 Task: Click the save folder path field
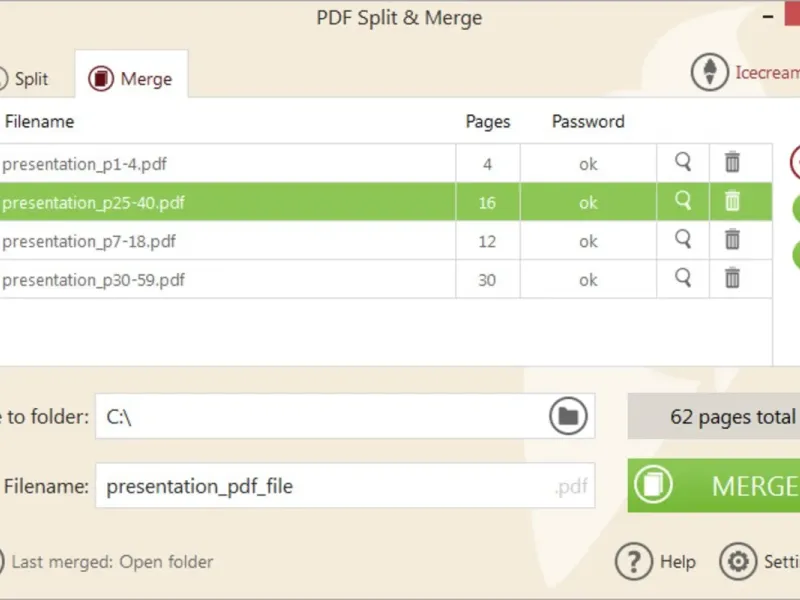point(320,417)
